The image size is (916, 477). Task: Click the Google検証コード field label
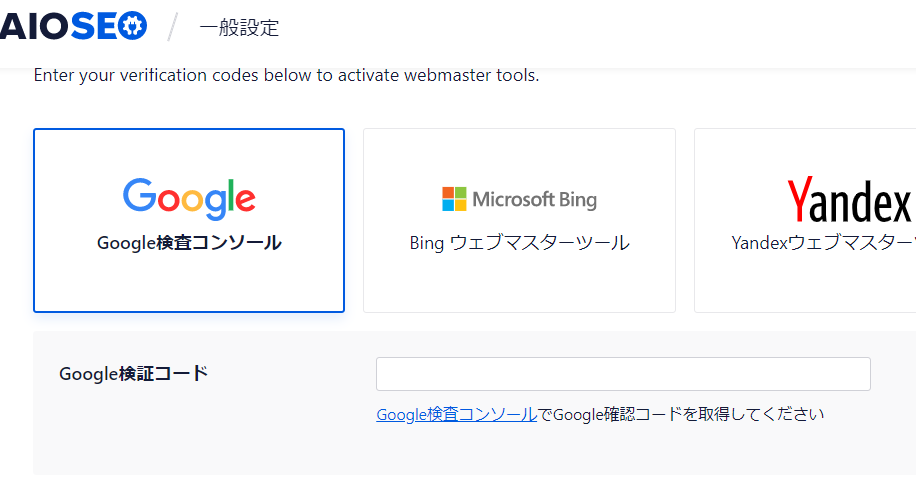click(x=134, y=374)
